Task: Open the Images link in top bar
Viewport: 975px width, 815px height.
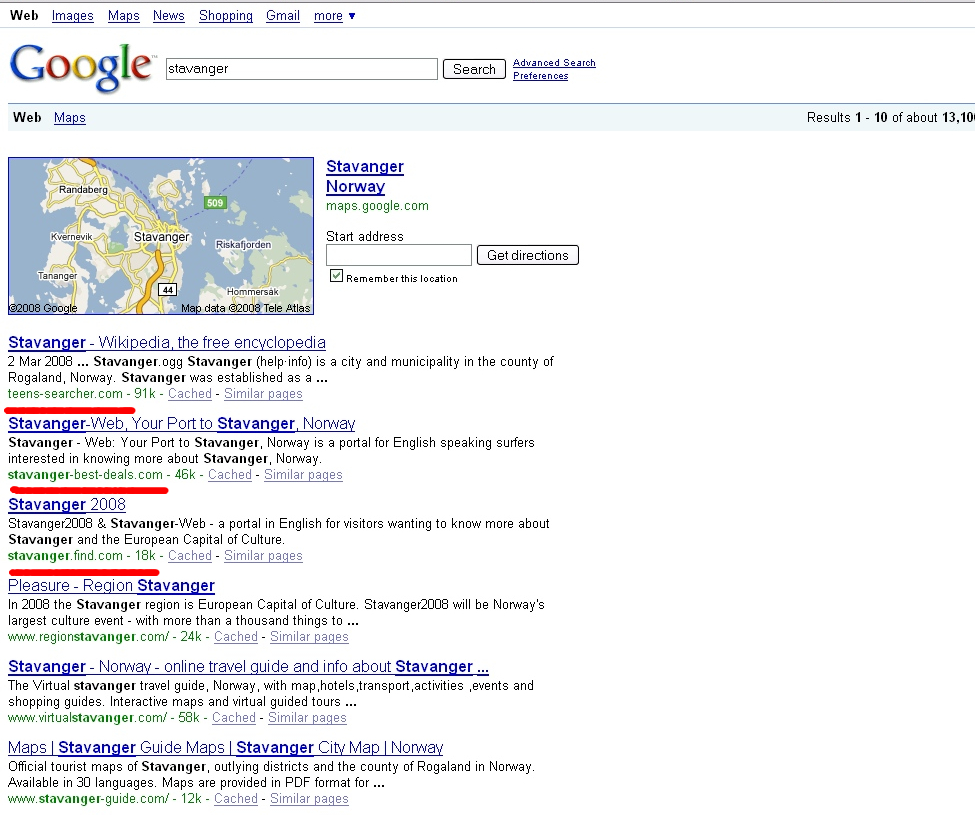Action: (x=72, y=16)
